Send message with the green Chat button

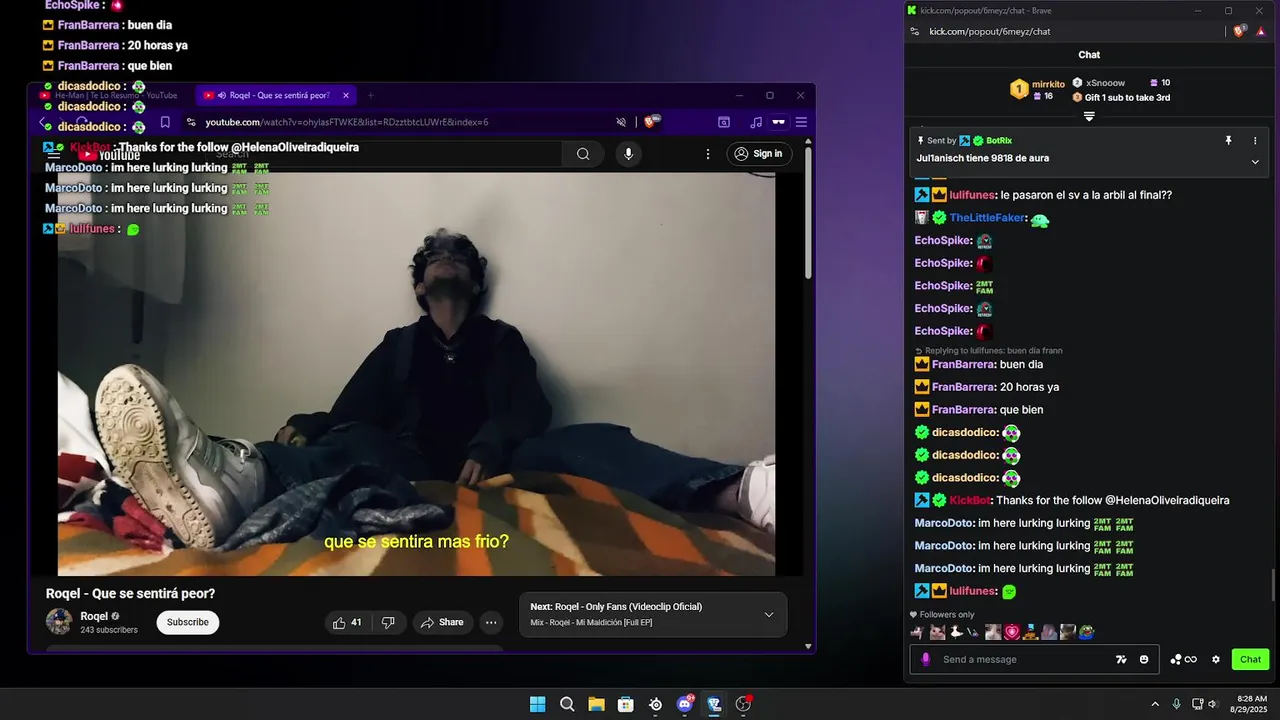click(x=1251, y=659)
